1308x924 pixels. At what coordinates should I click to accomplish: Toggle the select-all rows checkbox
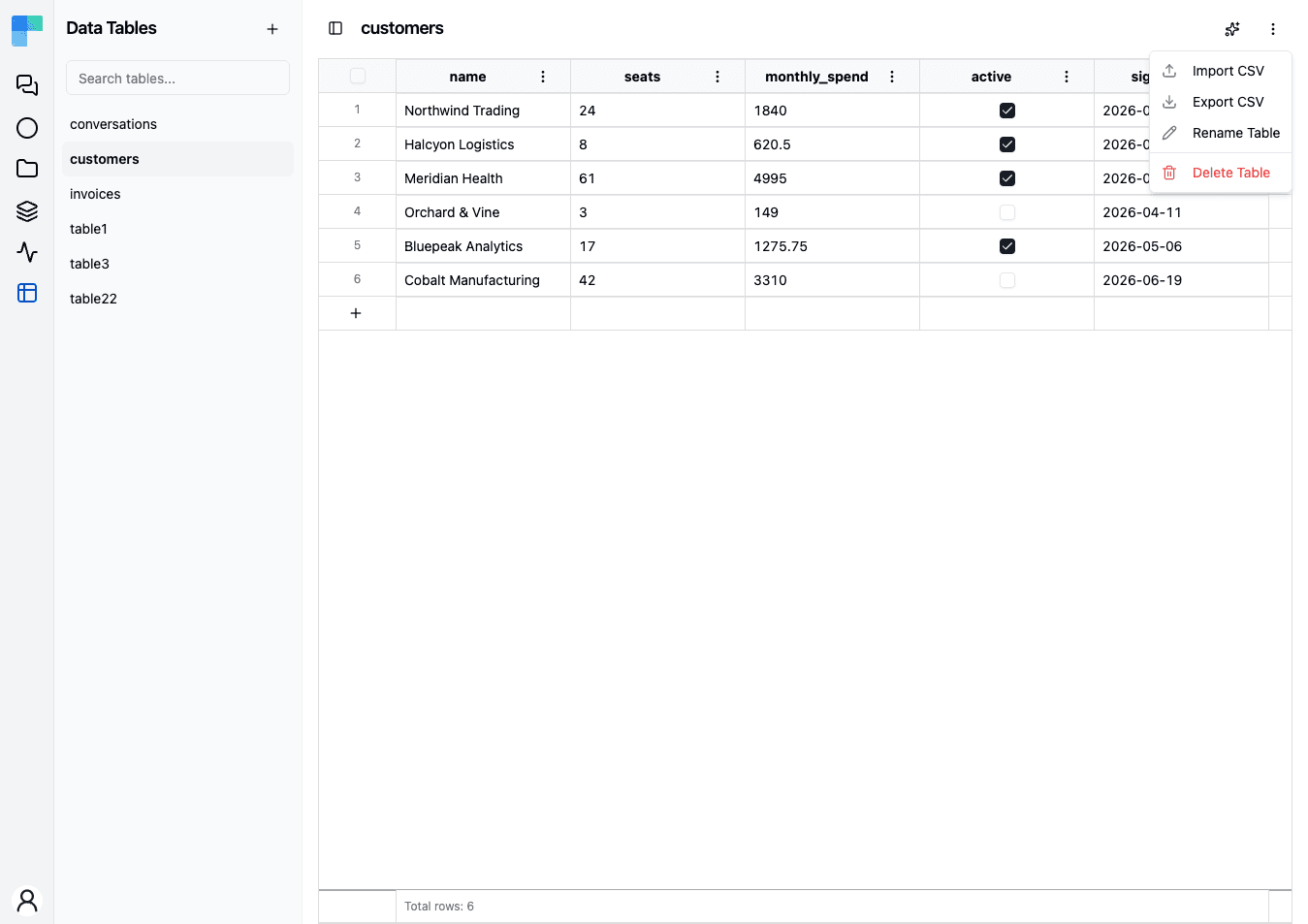click(358, 76)
